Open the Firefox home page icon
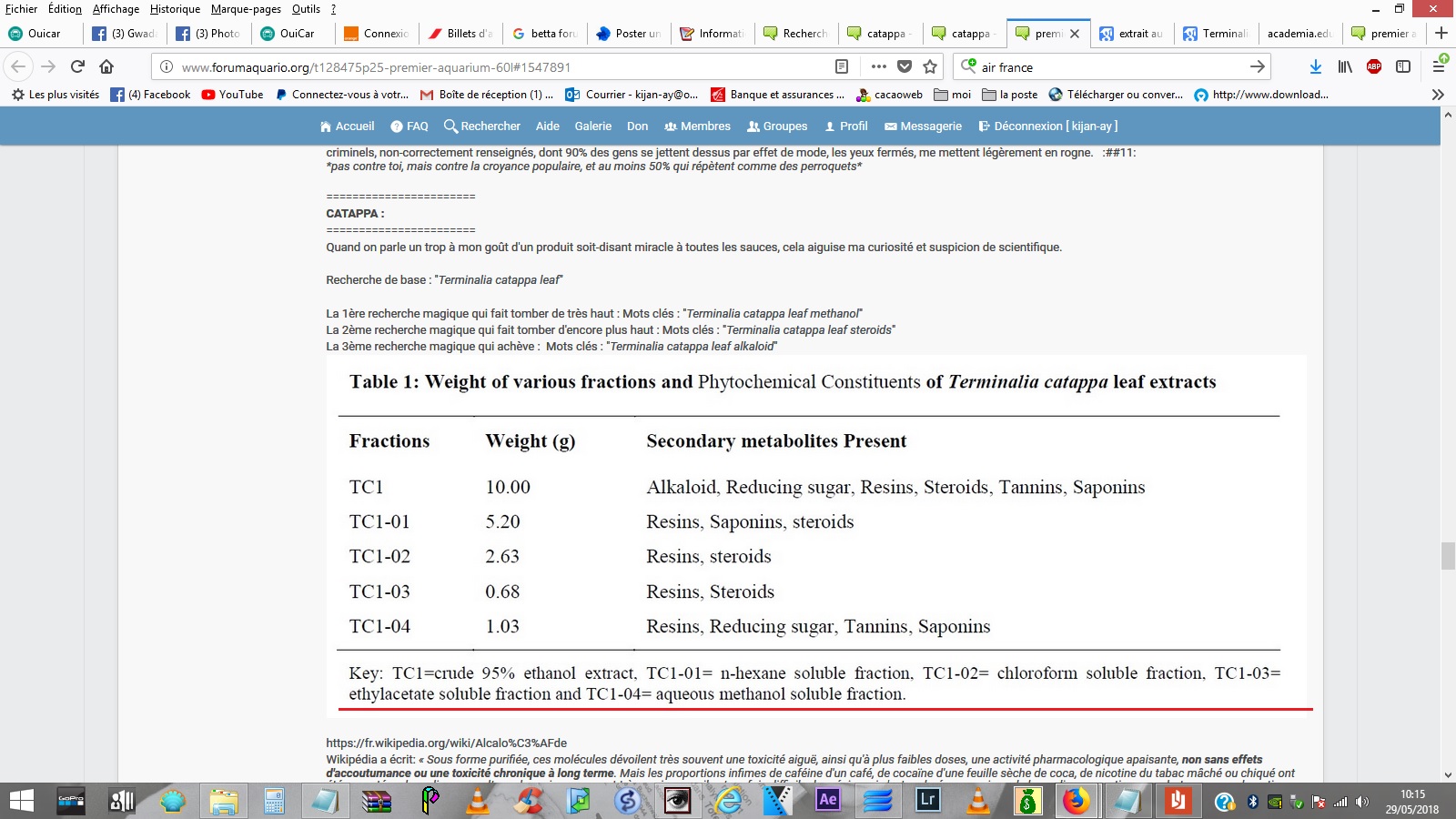This screenshot has height=819, width=1456. point(106,66)
